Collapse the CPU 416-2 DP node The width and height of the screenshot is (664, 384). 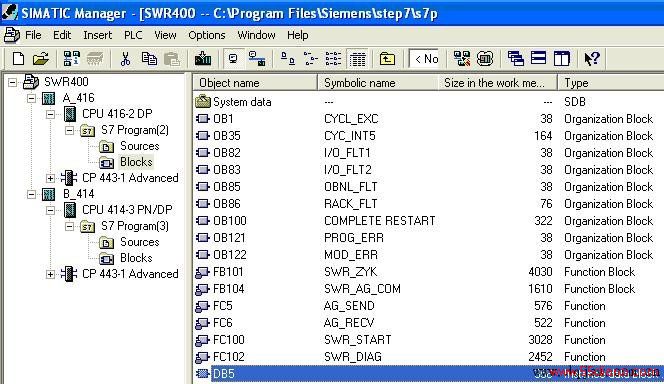click(50, 114)
